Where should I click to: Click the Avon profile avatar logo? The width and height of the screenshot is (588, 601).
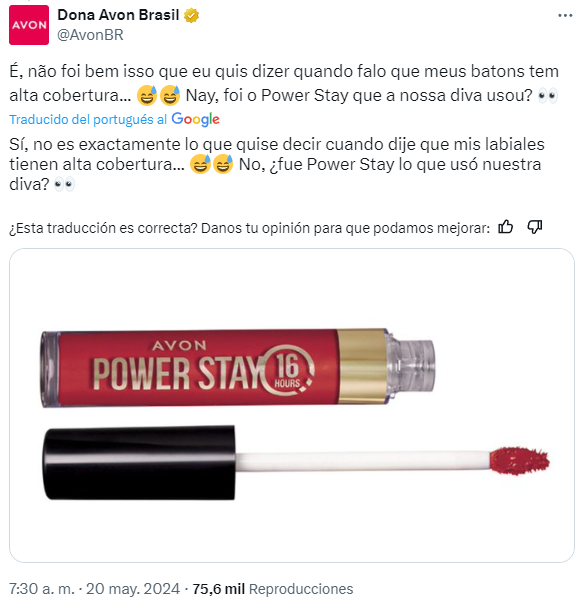point(29,25)
